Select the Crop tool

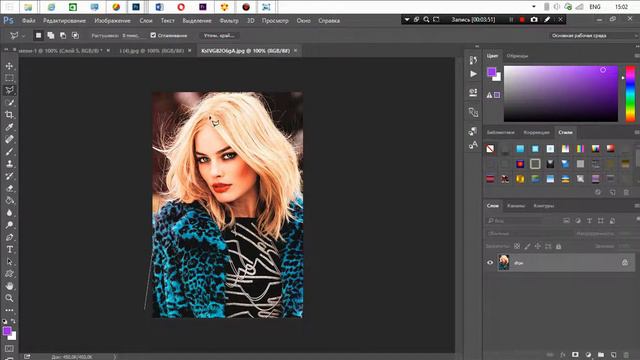pos(9,115)
